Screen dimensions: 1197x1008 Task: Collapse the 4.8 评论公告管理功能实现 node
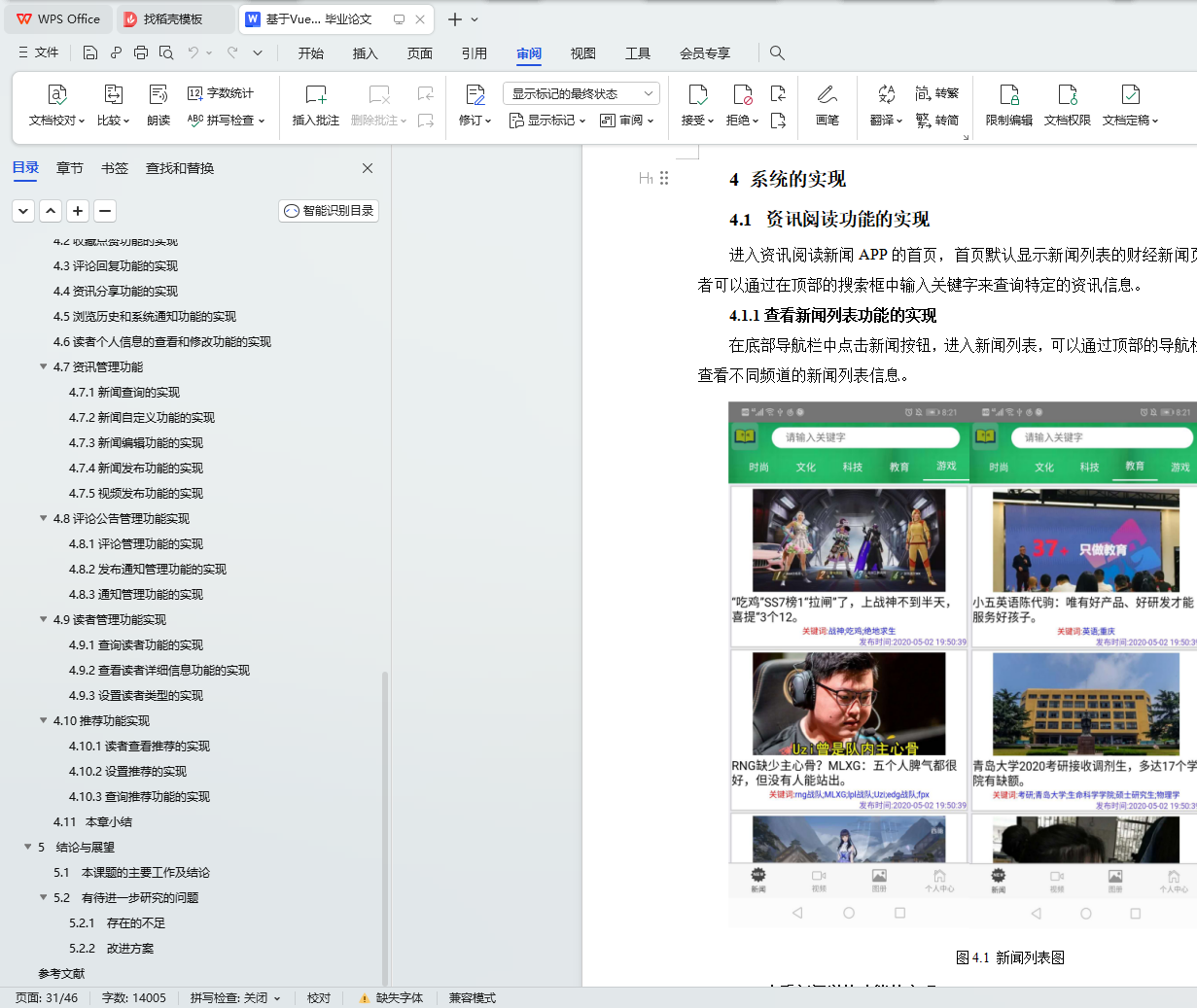[43, 518]
